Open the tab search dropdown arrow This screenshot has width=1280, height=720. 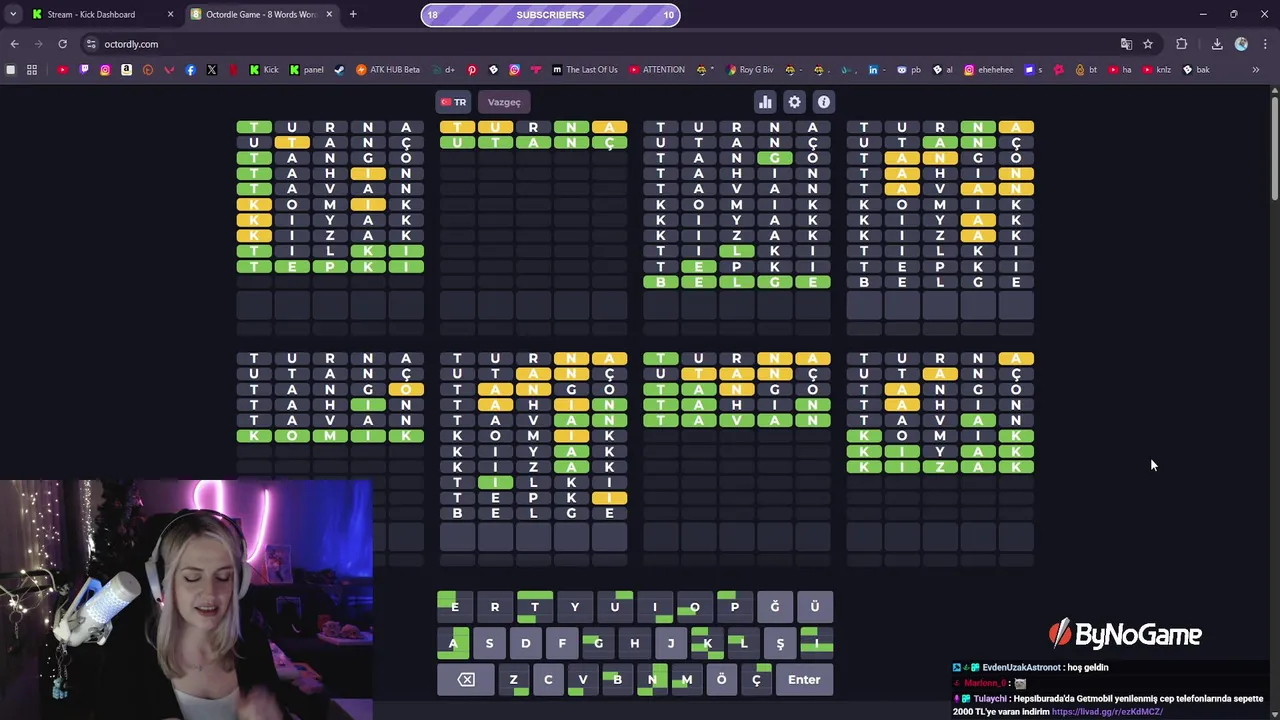tap(12, 14)
